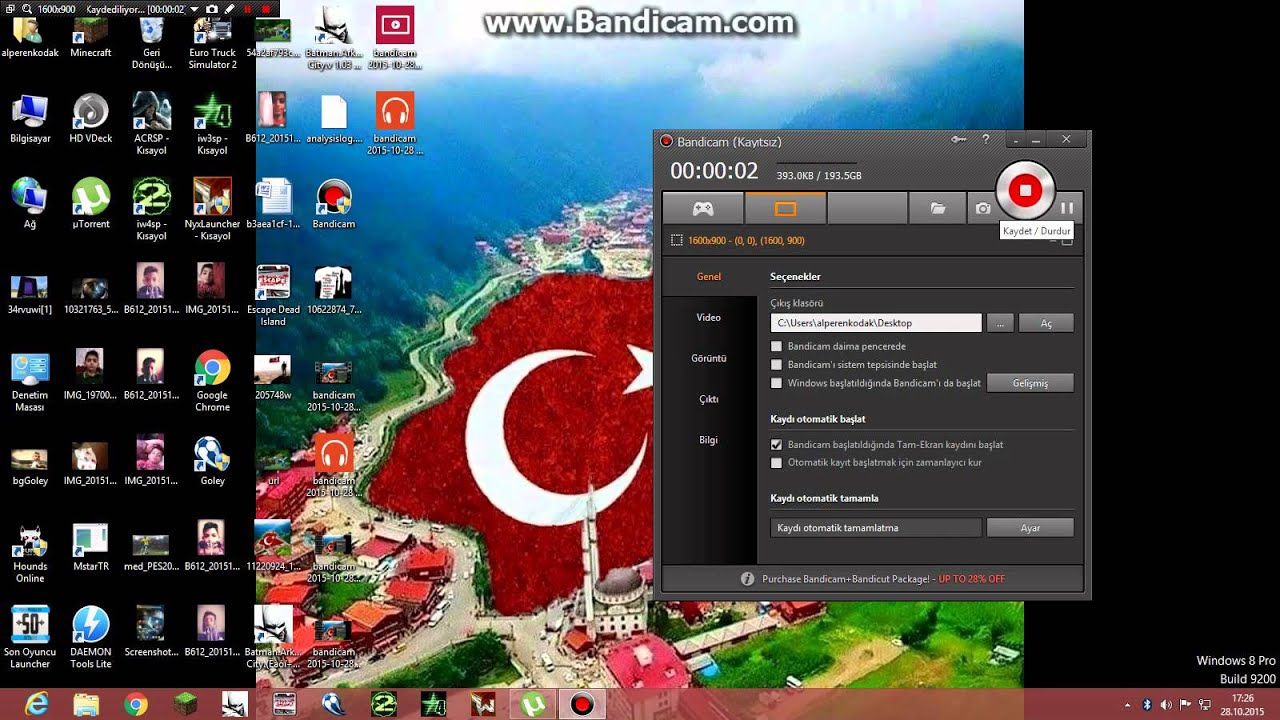1280x720 pixels.
Task: Click the red stop icon on overlay bar
Action: pos(265,9)
